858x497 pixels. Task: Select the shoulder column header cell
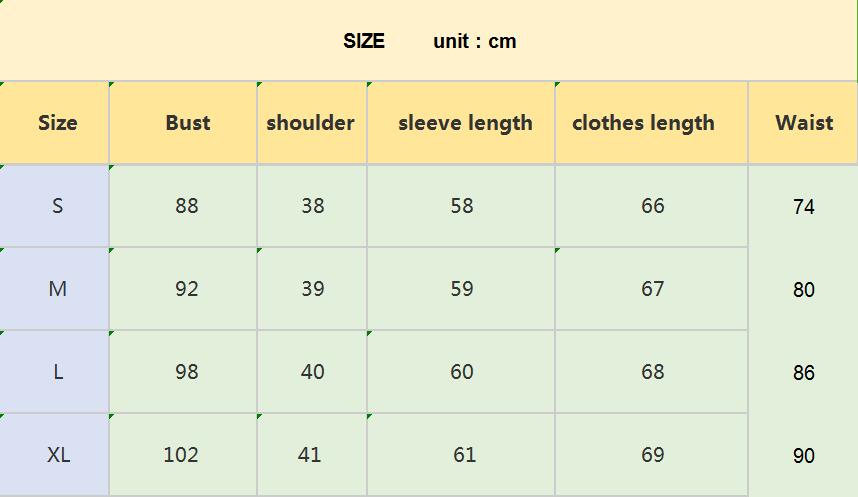[311, 123]
